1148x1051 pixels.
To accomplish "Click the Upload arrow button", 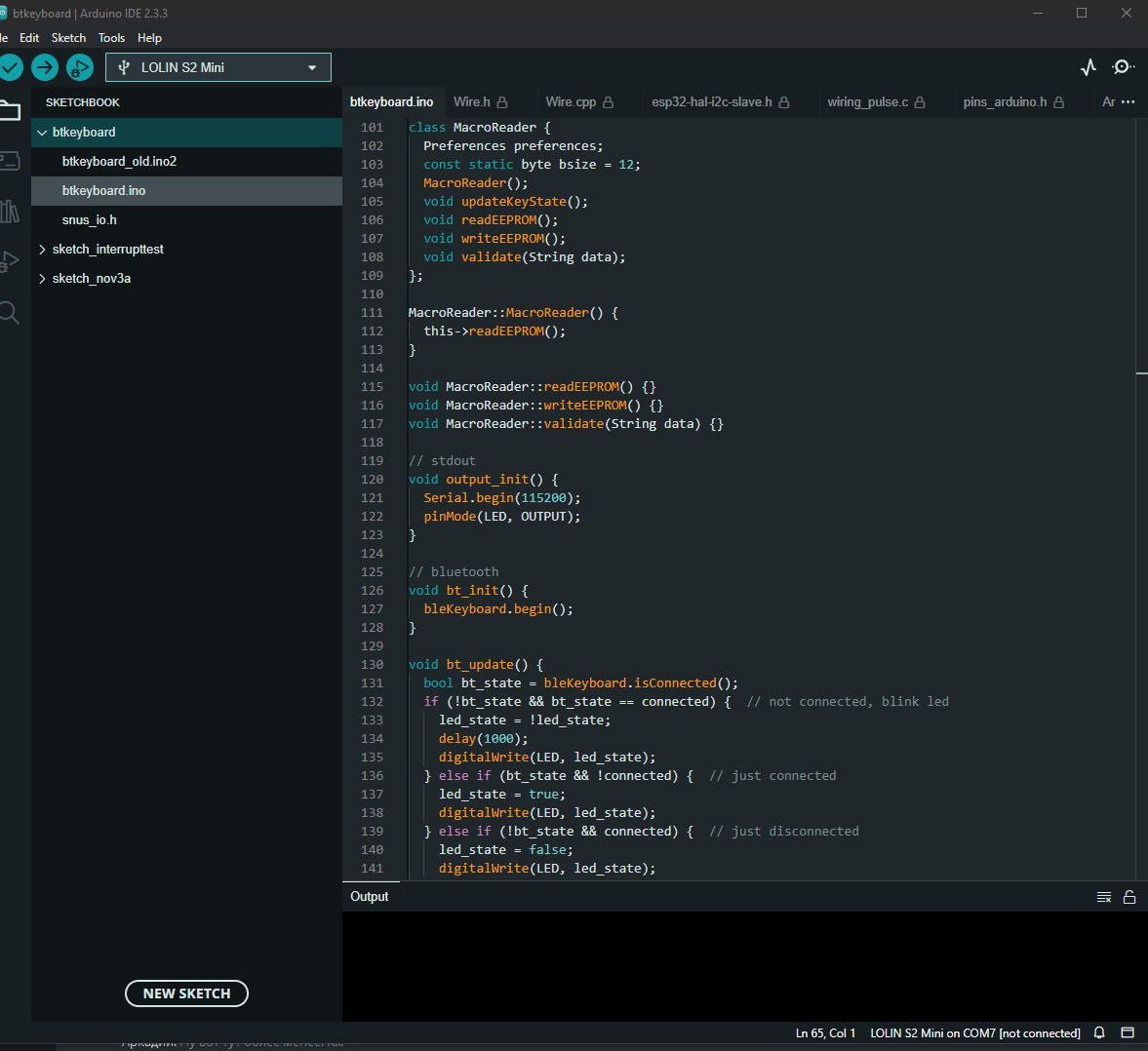I will coord(45,67).
